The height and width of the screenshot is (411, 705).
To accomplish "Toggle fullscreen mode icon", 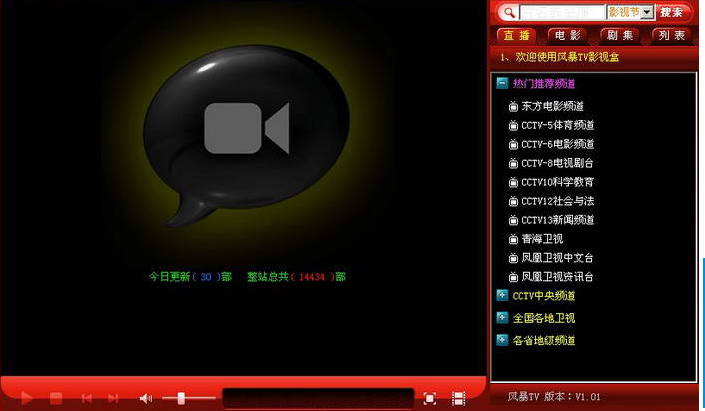I will [429, 398].
